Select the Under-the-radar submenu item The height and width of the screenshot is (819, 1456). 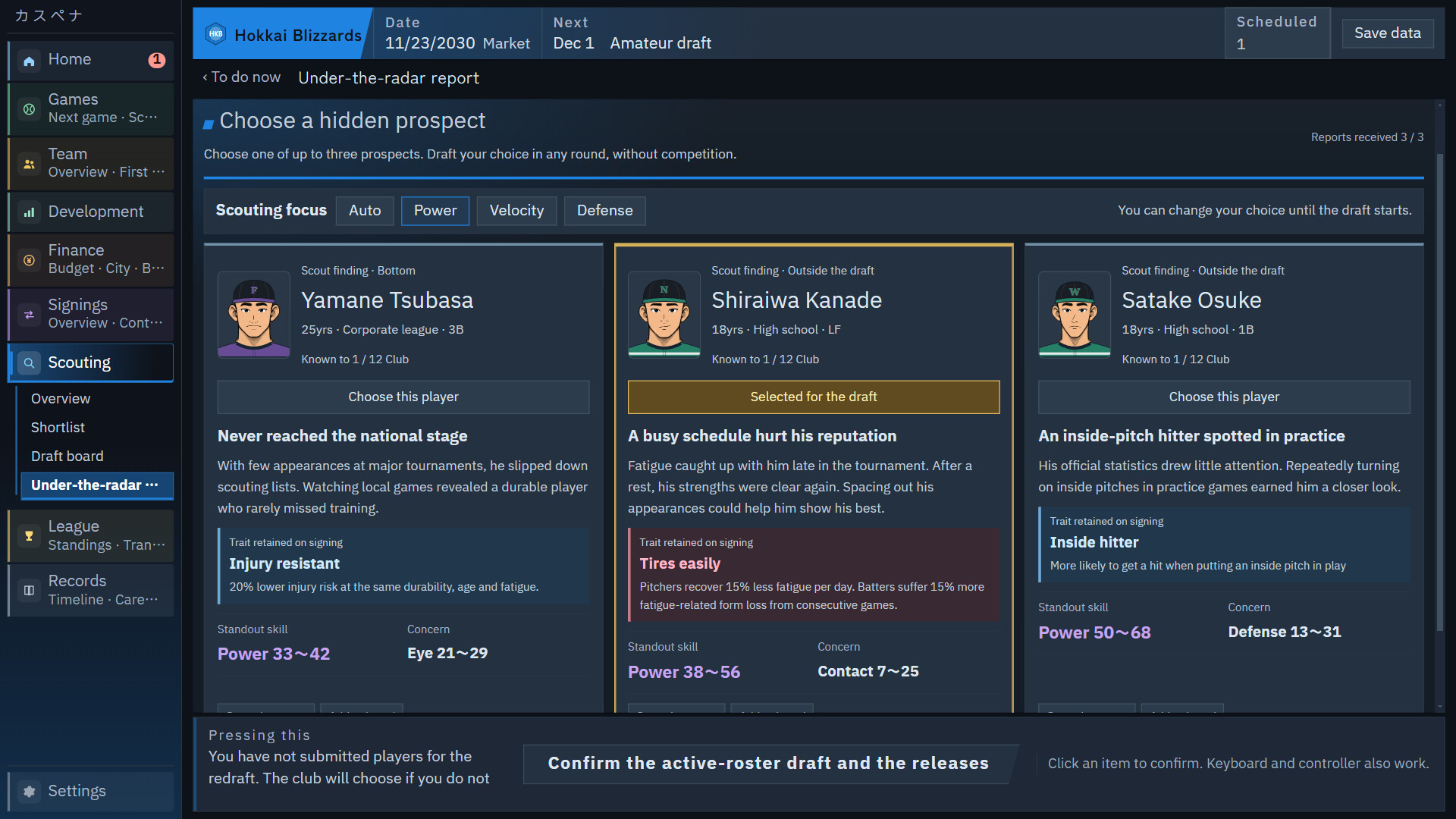click(x=97, y=485)
